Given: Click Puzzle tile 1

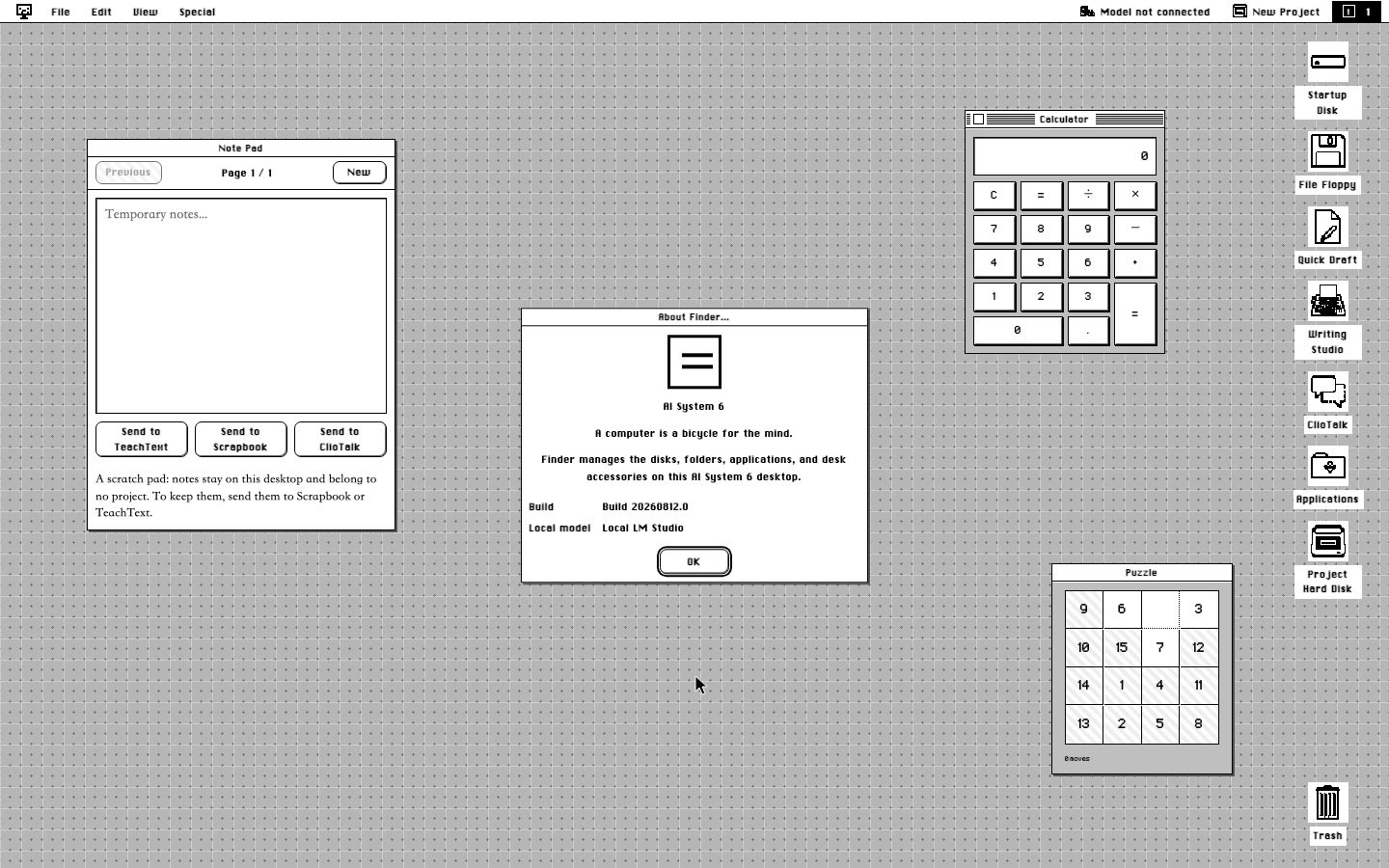Looking at the screenshot, I should point(1122,686).
